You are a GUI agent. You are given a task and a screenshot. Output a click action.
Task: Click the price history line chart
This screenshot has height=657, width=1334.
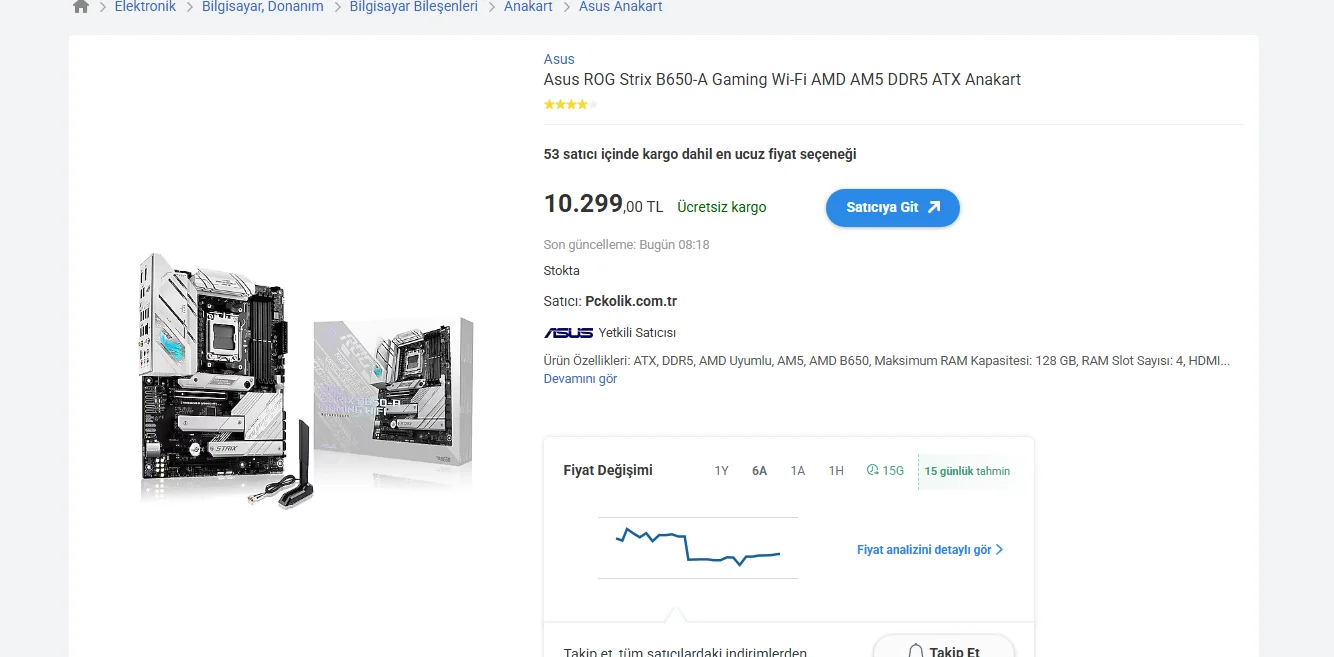pos(698,547)
